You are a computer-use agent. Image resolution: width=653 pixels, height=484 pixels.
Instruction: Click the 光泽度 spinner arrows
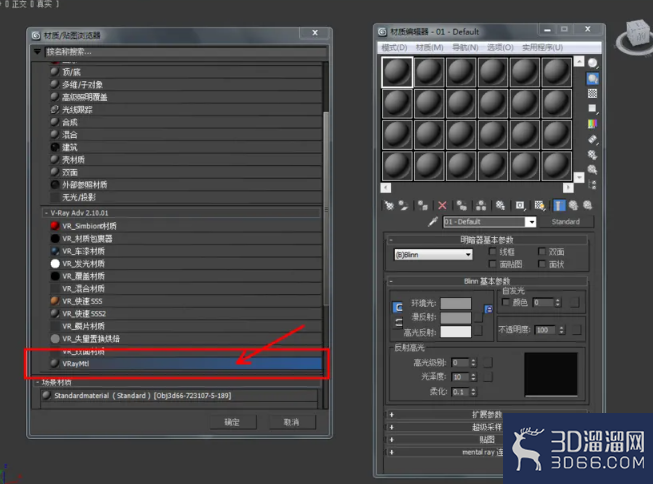coord(473,377)
